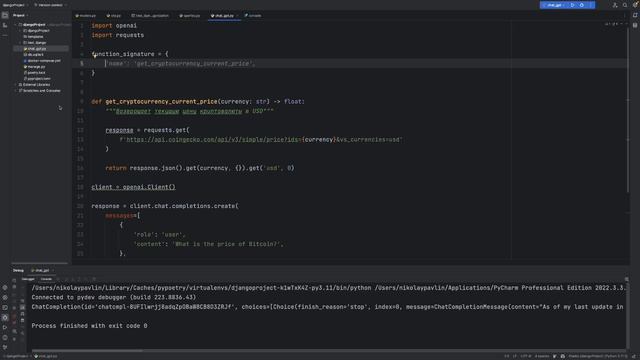Screen dimensions: 640x360
Task: Open the Version control dropdown
Action: point(51,5)
